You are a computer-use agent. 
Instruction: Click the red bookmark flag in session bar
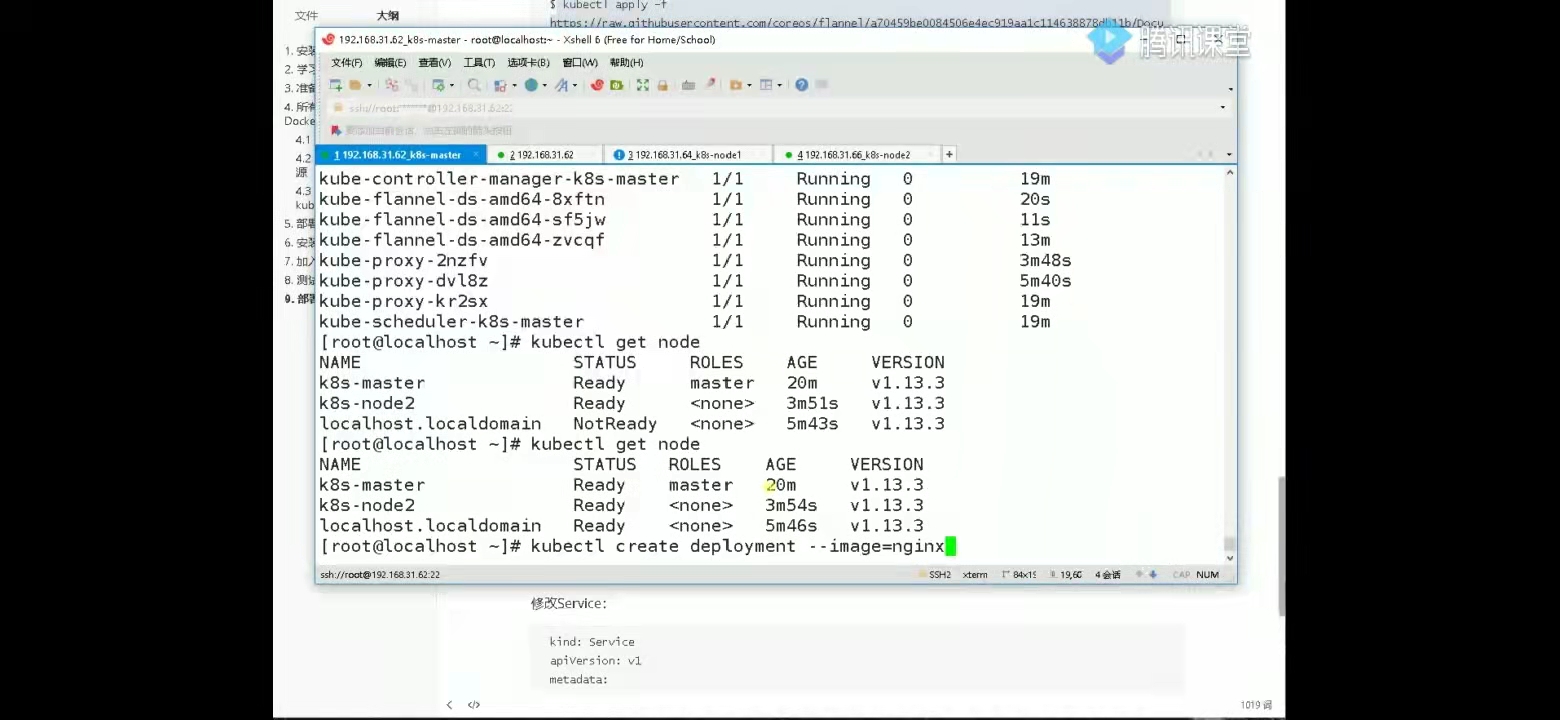click(336, 130)
